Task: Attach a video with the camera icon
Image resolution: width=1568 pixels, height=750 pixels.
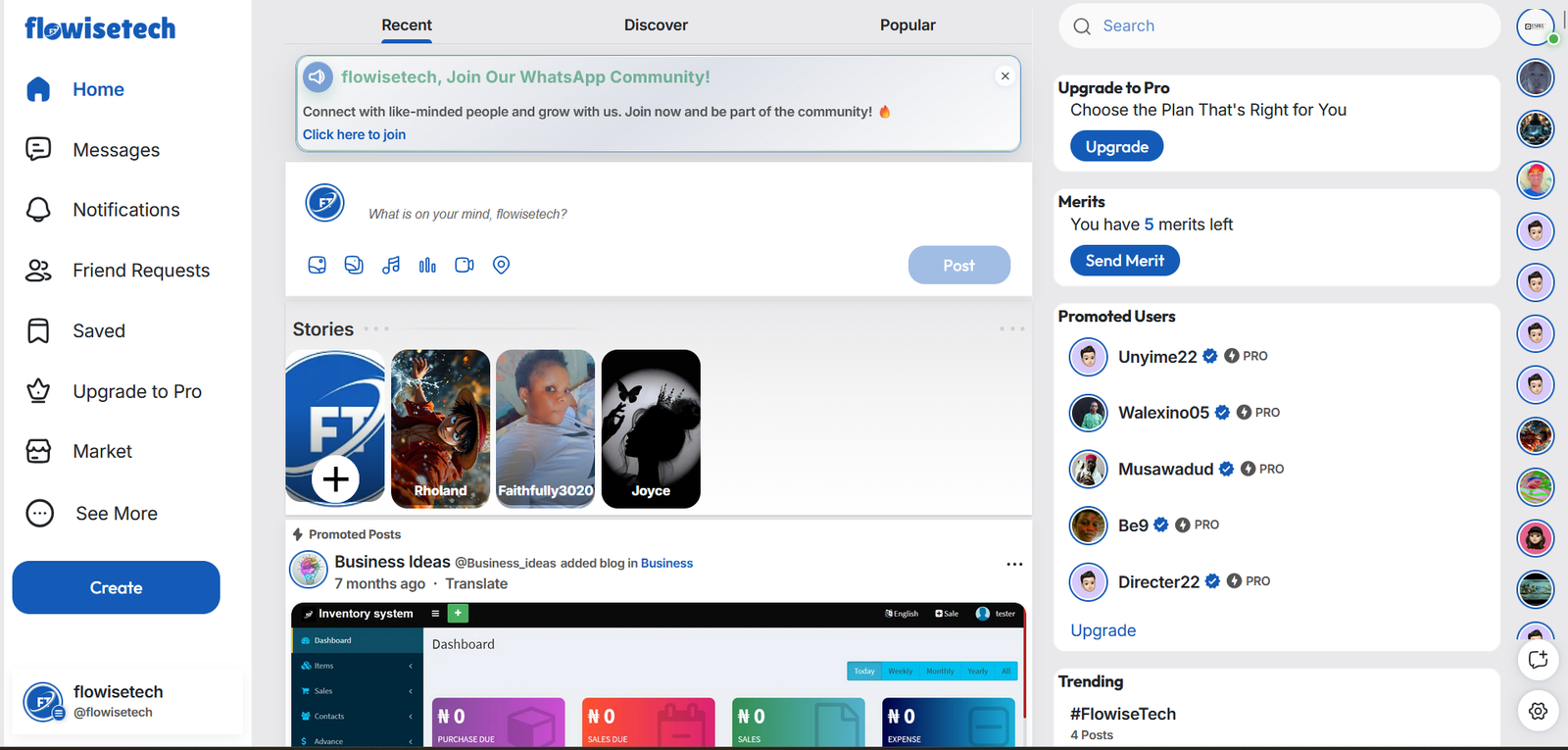Action: [x=465, y=265]
